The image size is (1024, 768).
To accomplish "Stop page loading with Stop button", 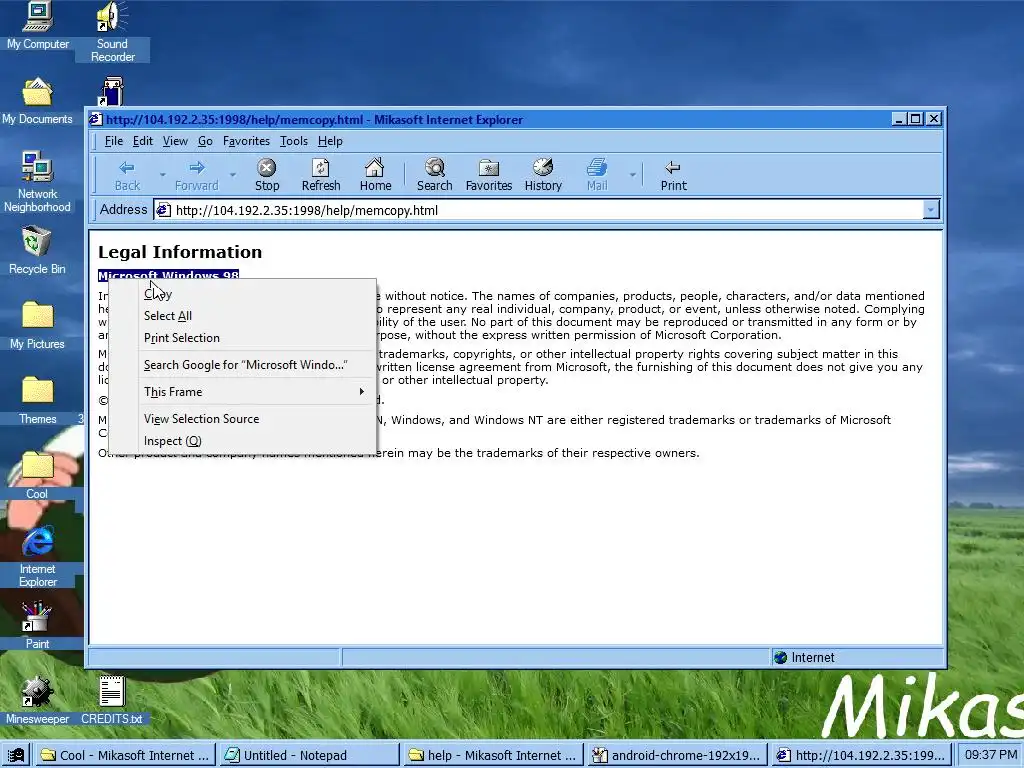I will [x=266, y=176].
